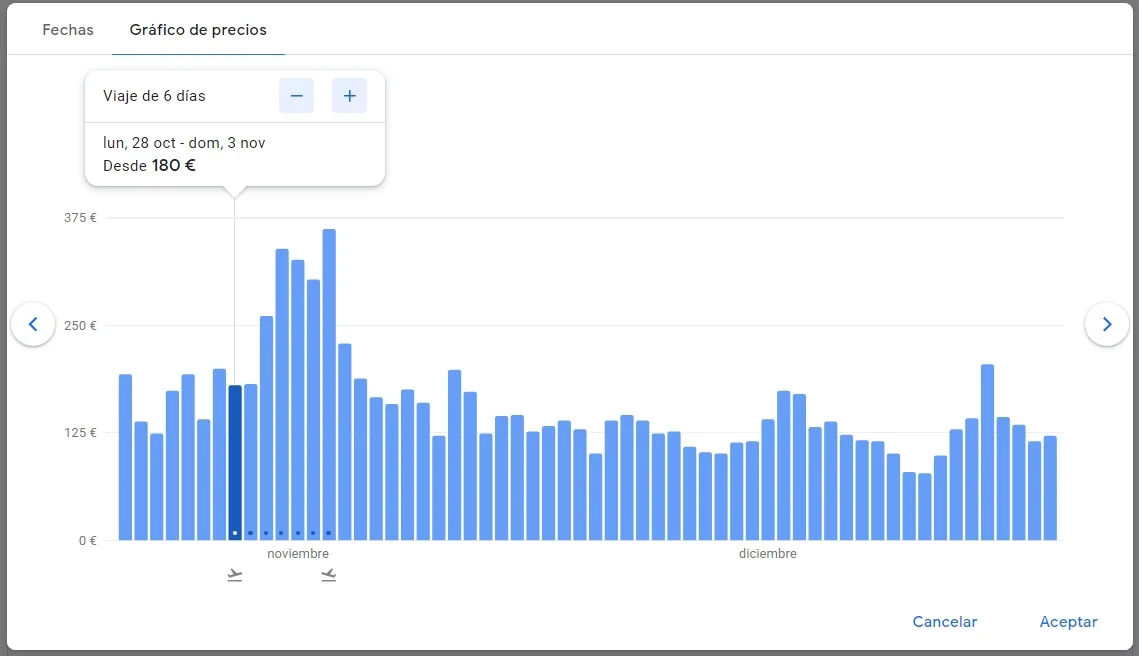
Task: Show later dates with right arrow
Action: (x=1106, y=324)
